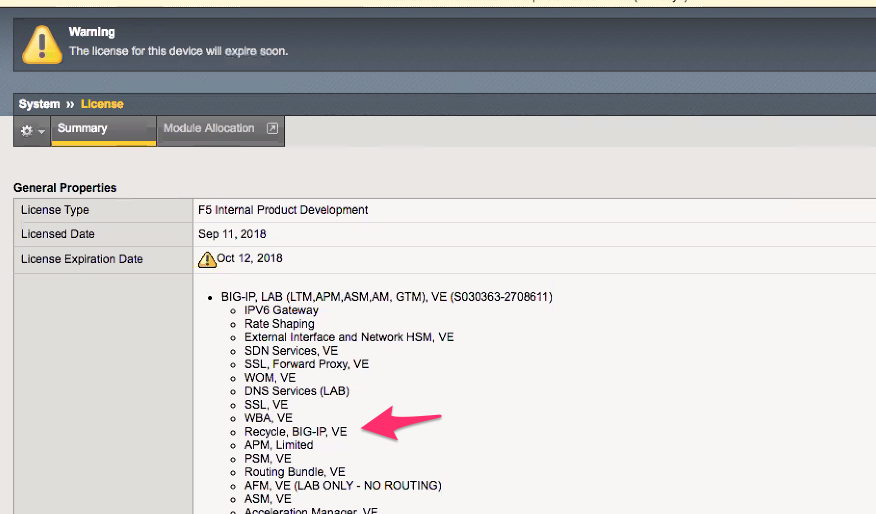Click the 'DNS Services (LAB)' list item

297,391
